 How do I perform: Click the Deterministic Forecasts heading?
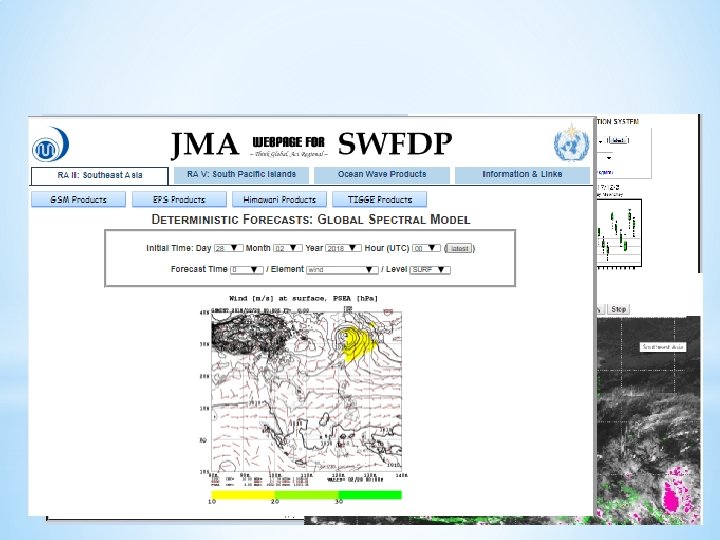pyautogui.click(x=311, y=219)
